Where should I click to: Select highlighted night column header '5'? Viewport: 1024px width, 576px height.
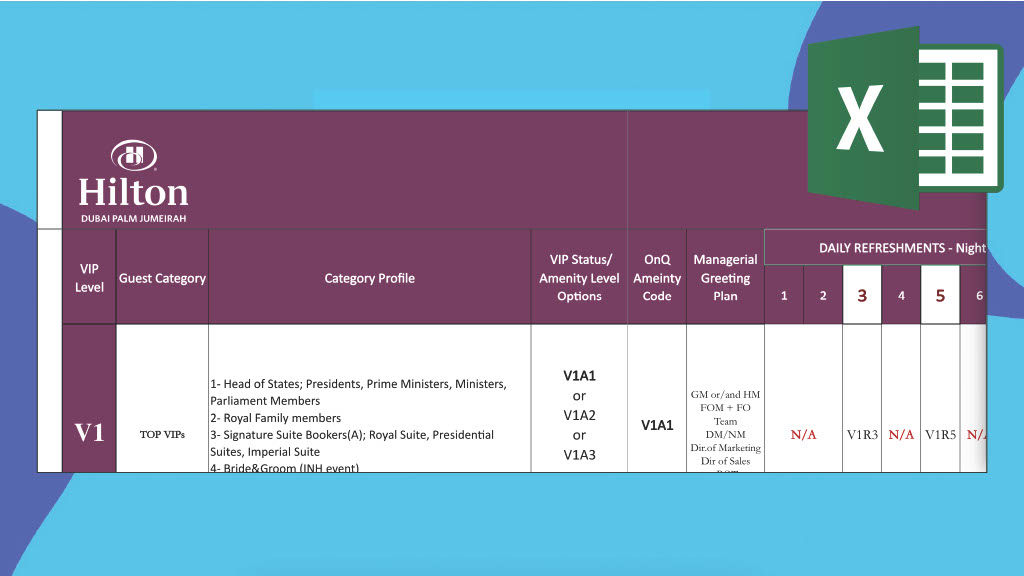940,295
